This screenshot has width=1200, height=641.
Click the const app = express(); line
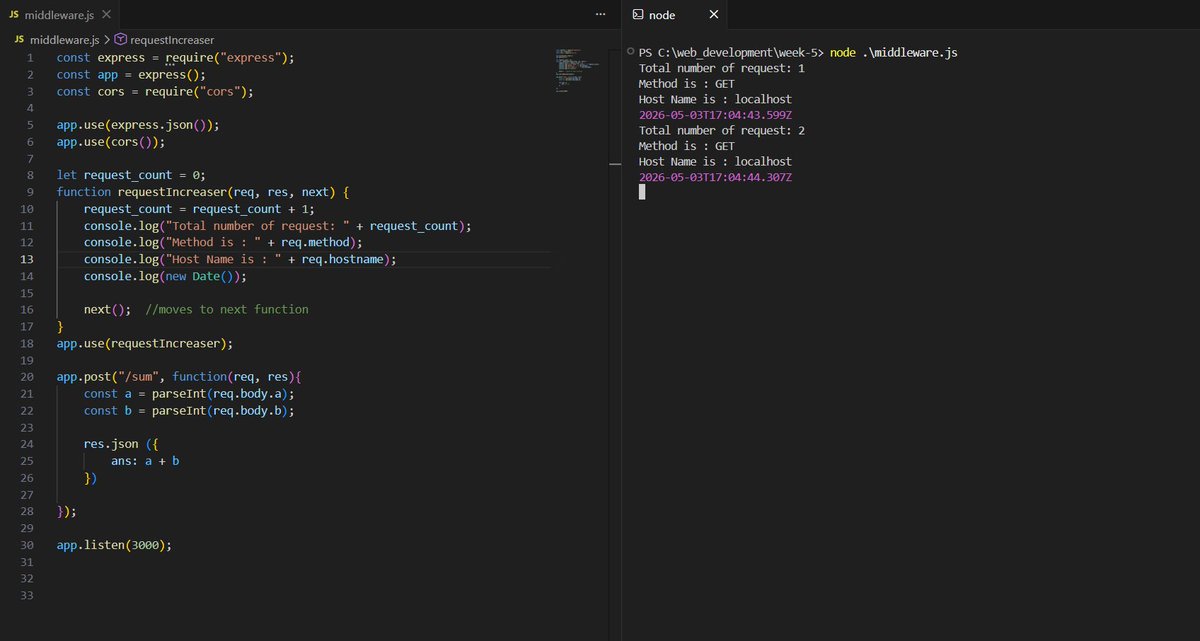[x=130, y=75]
